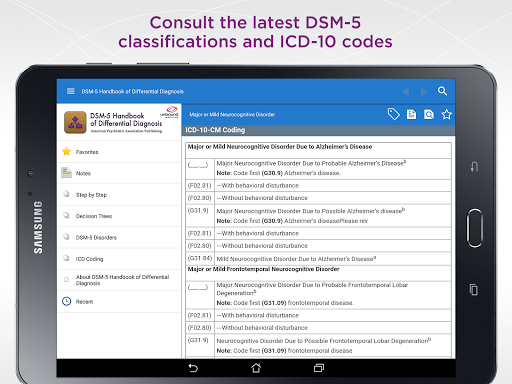Open Notes in the sidebar
The height and width of the screenshot is (384, 512).
[x=119, y=173]
